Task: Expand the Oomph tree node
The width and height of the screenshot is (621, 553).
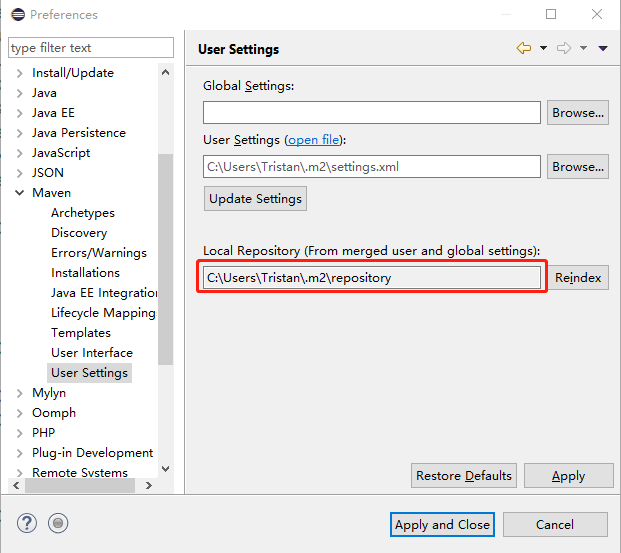Action: click(19, 413)
